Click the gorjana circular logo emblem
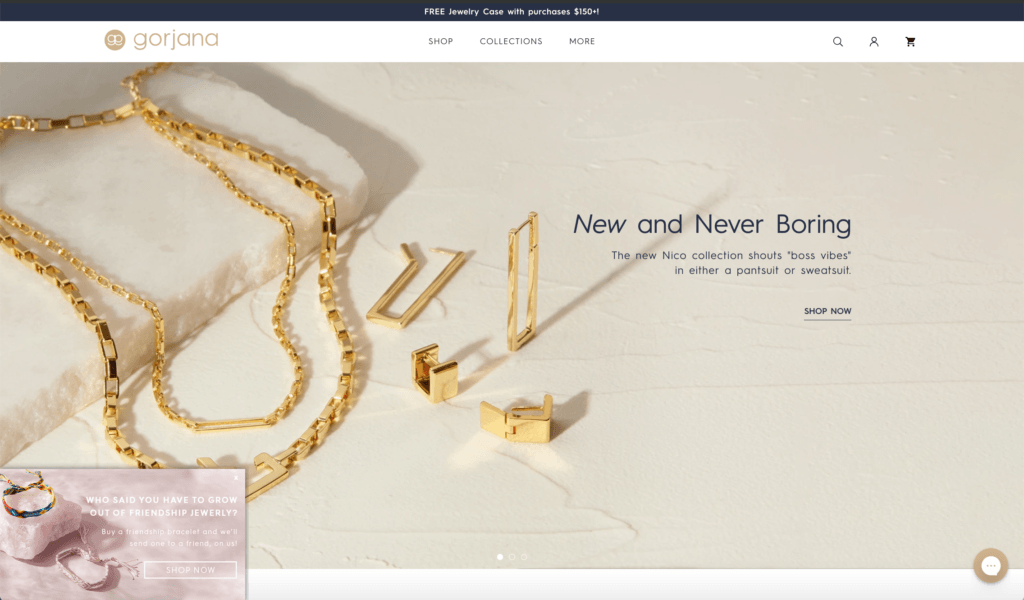The width and height of the screenshot is (1024, 600). tap(115, 40)
